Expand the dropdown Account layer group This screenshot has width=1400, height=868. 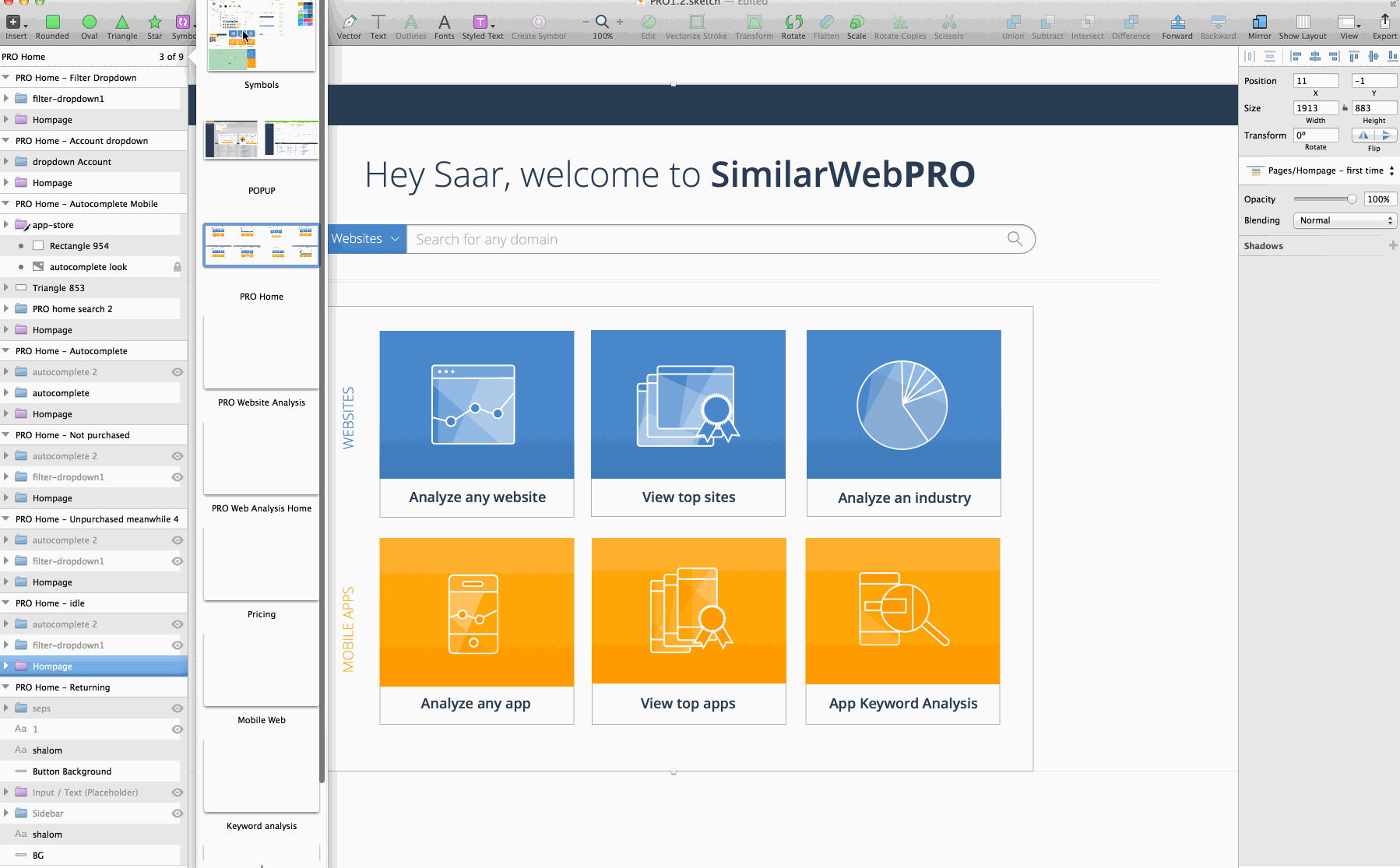[x=6, y=162]
